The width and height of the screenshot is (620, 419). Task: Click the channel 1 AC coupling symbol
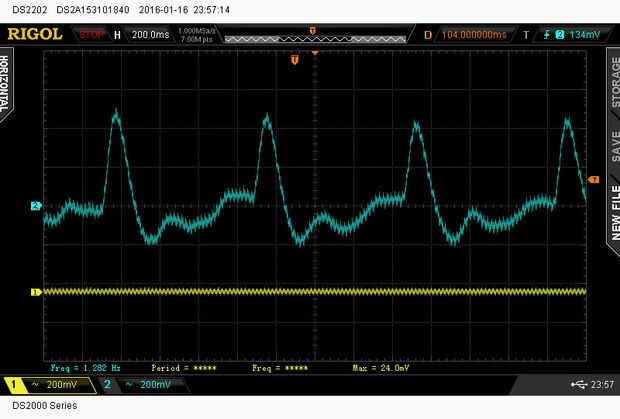tap(35, 385)
